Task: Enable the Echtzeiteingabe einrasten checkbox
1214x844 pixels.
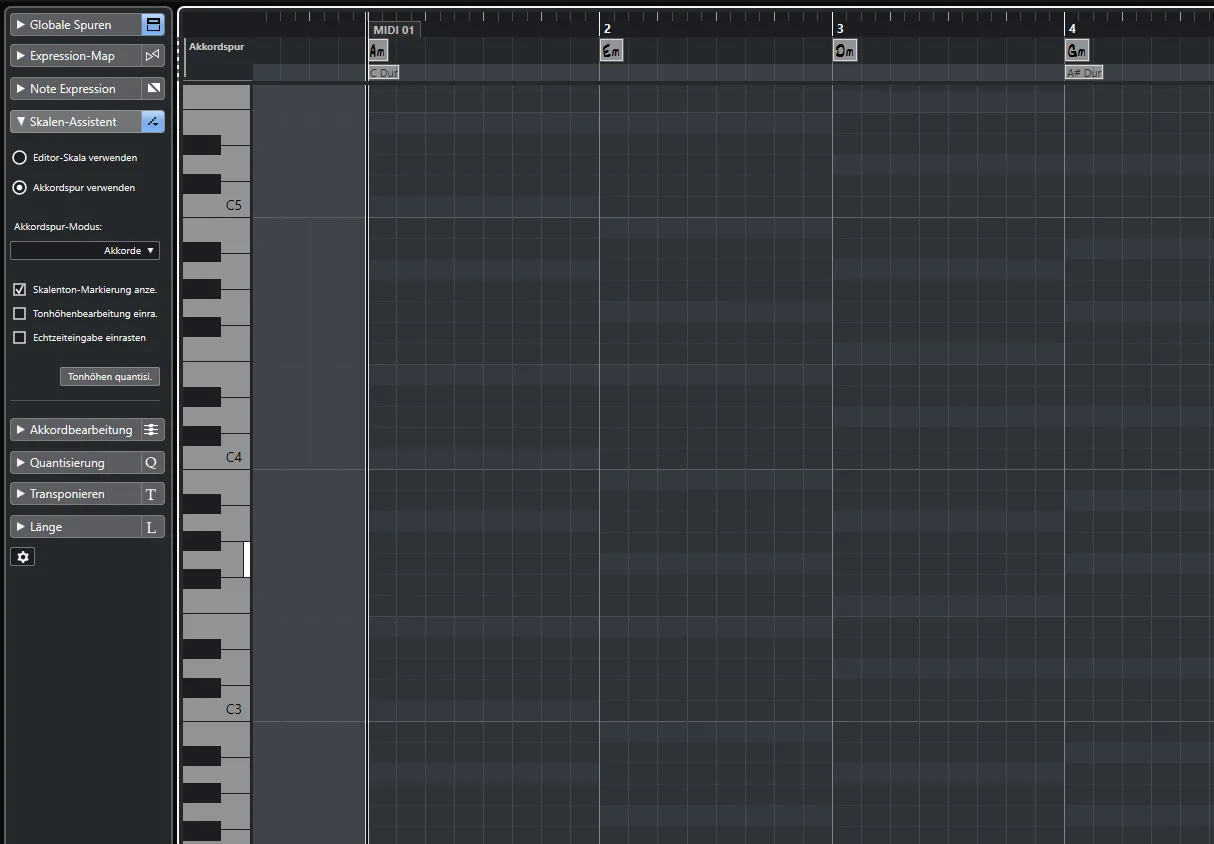Action: pyautogui.click(x=19, y=338)
